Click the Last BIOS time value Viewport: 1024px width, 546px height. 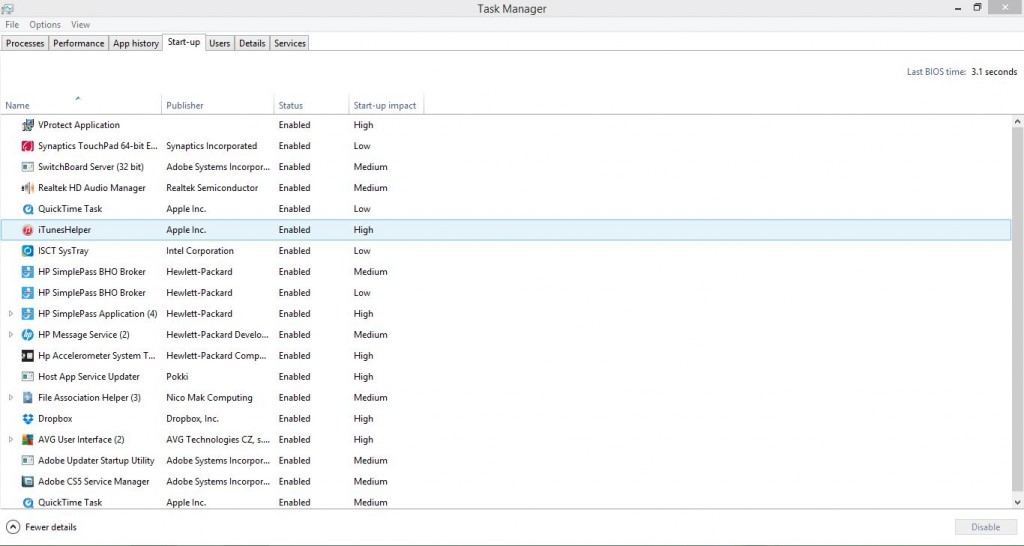pos(994,72)
